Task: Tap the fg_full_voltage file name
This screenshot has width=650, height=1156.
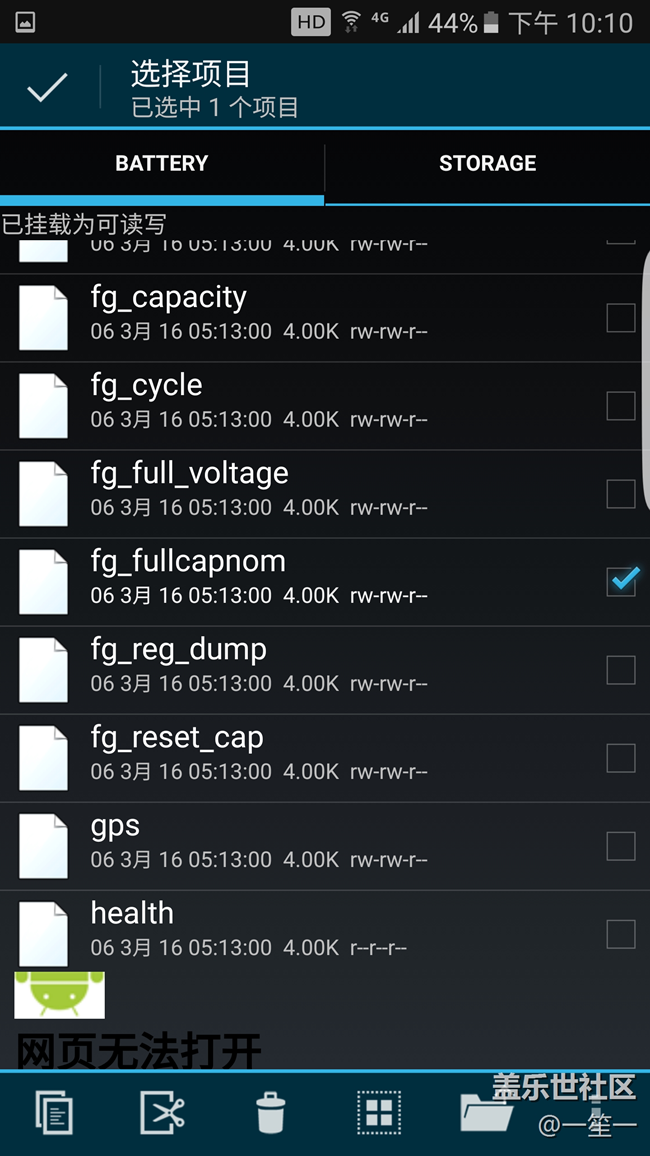Action: pyautogui.click(x=190, y=474)
